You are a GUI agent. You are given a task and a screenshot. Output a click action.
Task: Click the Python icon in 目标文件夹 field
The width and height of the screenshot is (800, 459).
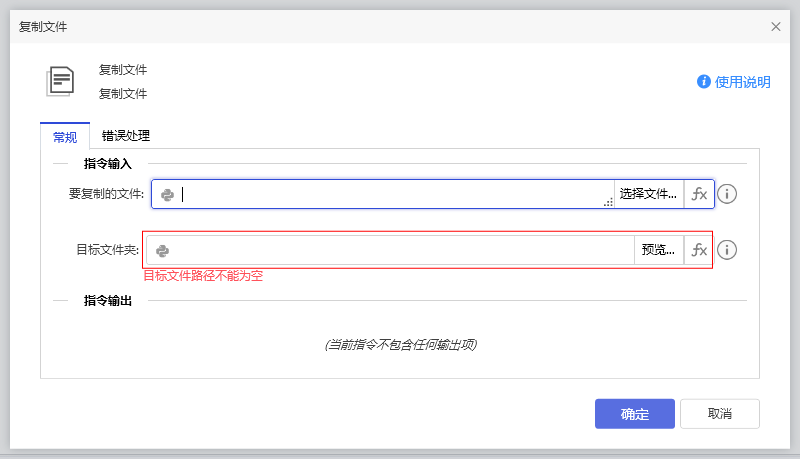point(162,251)
